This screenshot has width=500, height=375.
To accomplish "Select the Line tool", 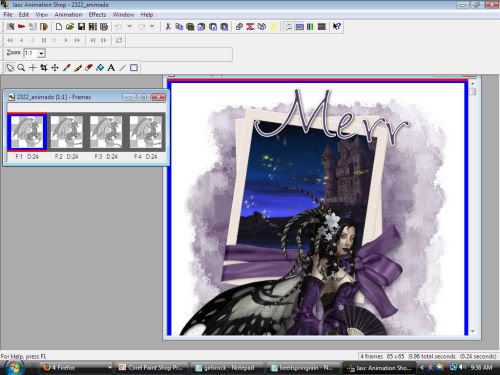I will point(123,68).
